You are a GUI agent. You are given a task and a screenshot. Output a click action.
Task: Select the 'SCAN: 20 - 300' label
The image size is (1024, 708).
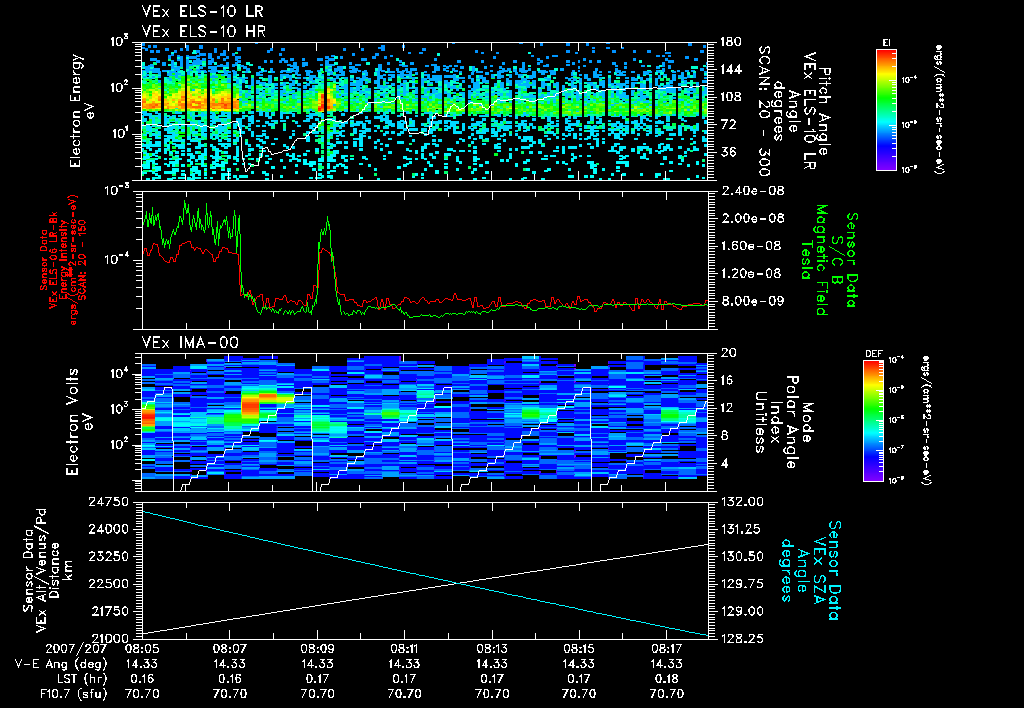click(763, 110)
